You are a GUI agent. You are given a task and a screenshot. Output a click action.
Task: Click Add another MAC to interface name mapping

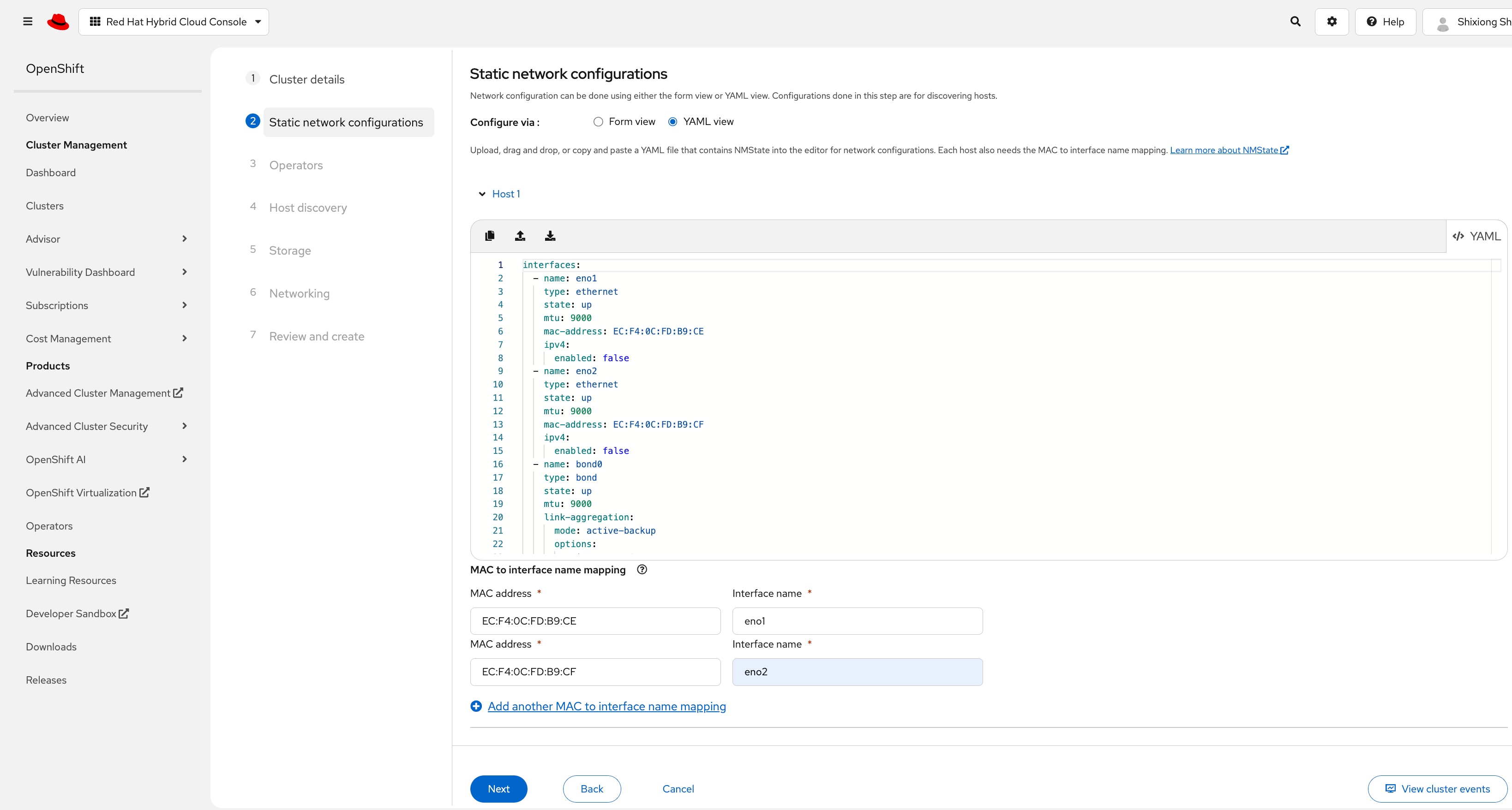(x=606, y=706)
